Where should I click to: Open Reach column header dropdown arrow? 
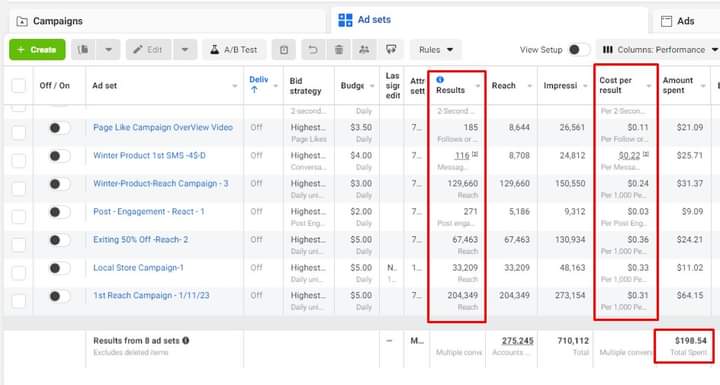click(530, 86)
